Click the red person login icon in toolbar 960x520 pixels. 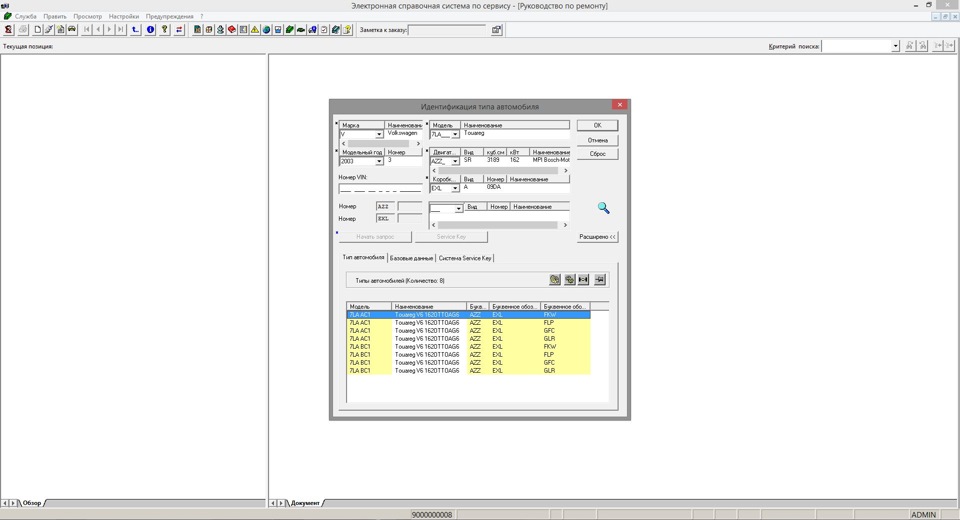(x=9, y=29)
